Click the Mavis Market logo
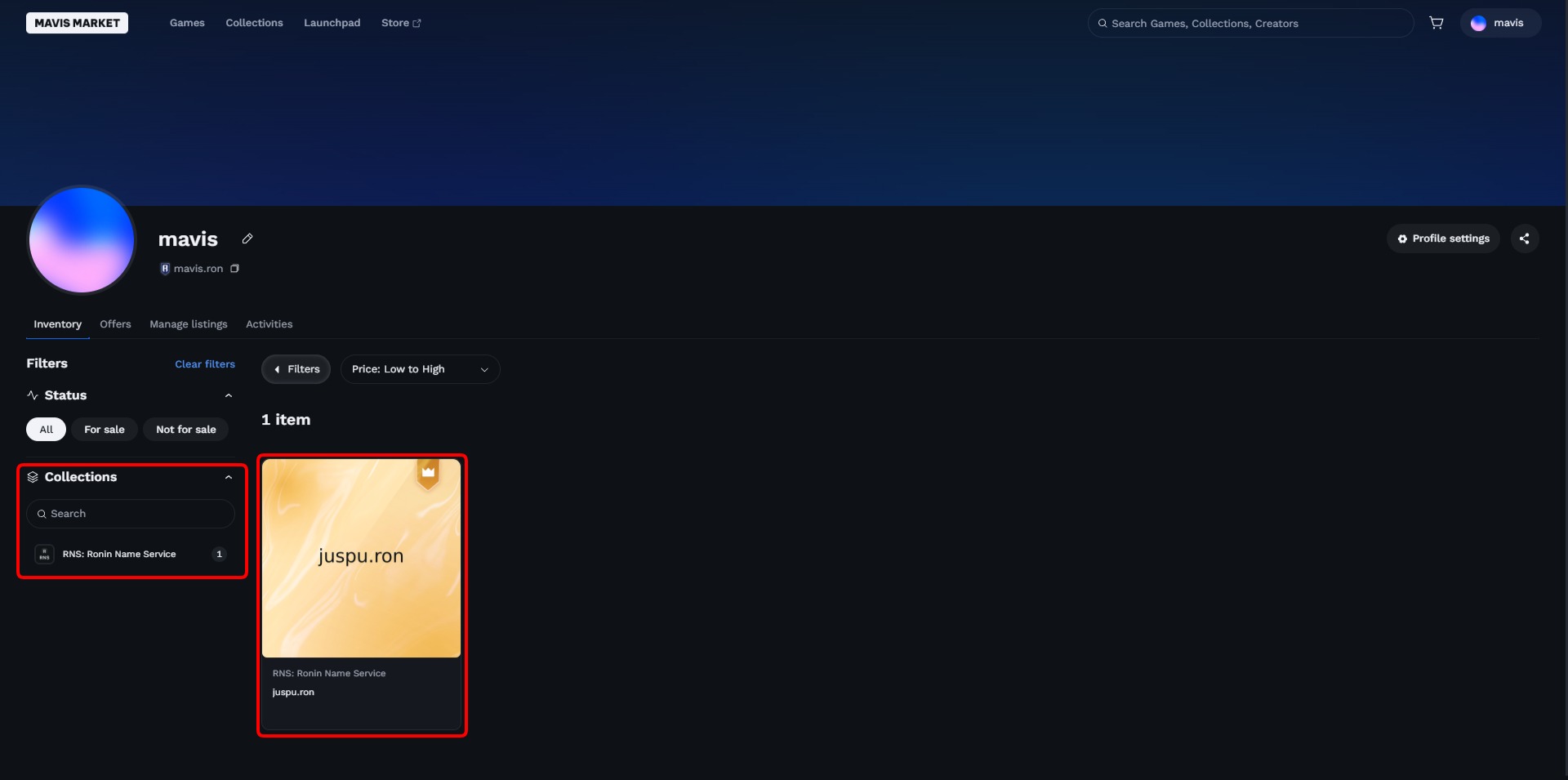 tap(77, 23)
